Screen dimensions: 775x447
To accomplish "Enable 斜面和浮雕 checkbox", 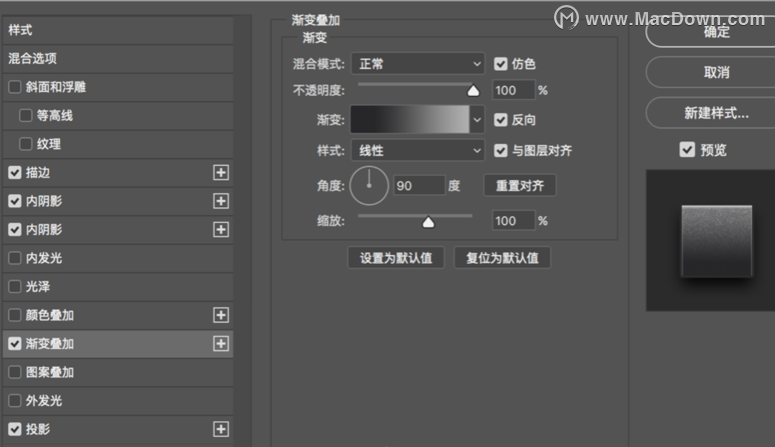I will pyautogui.click(x=15, y=87).
